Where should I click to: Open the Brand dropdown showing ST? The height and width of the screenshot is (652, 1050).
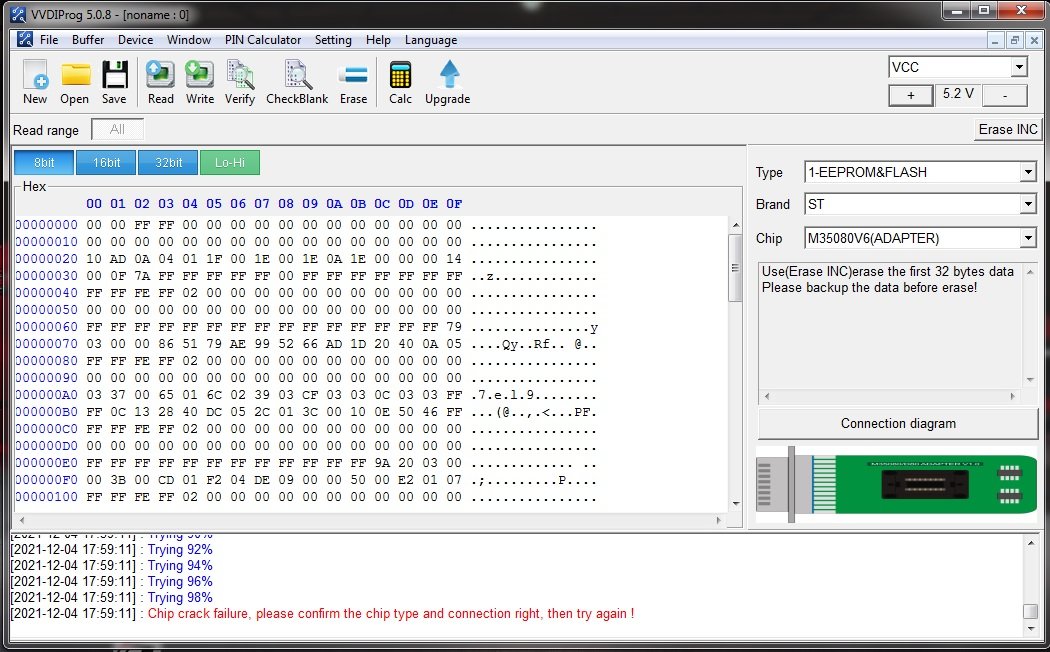click(x=1028, y=204)
